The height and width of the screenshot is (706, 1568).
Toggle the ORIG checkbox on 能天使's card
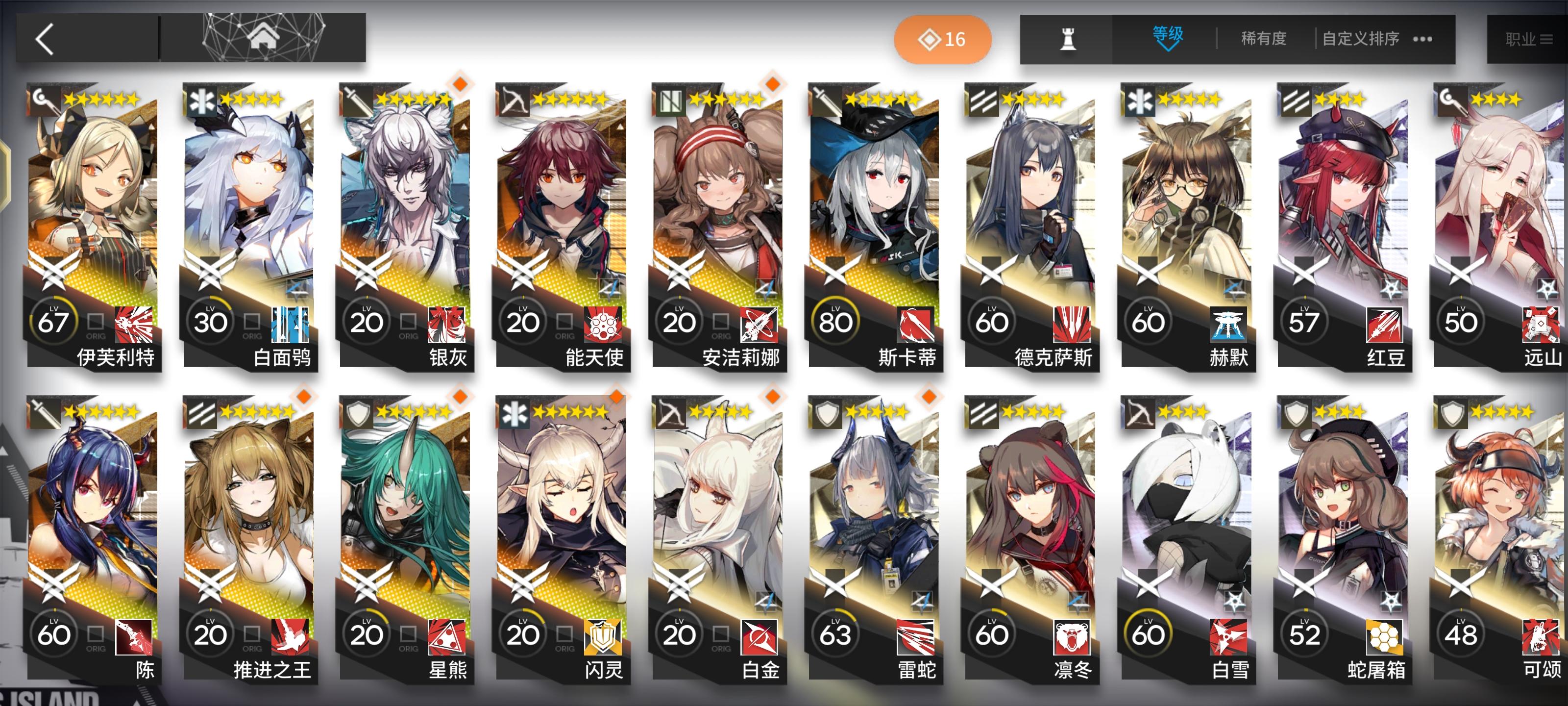tap(564, 321)
